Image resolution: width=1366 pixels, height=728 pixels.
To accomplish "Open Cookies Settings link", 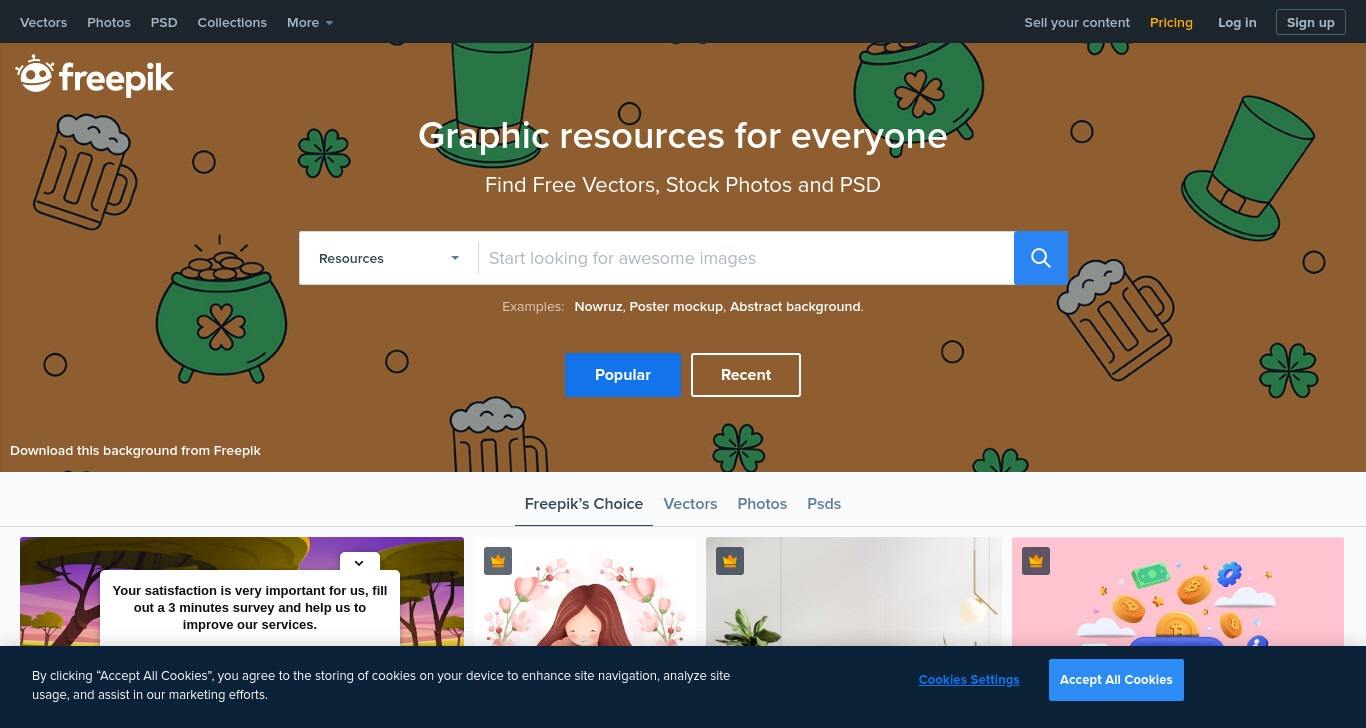I will click(x=969, y=680).
